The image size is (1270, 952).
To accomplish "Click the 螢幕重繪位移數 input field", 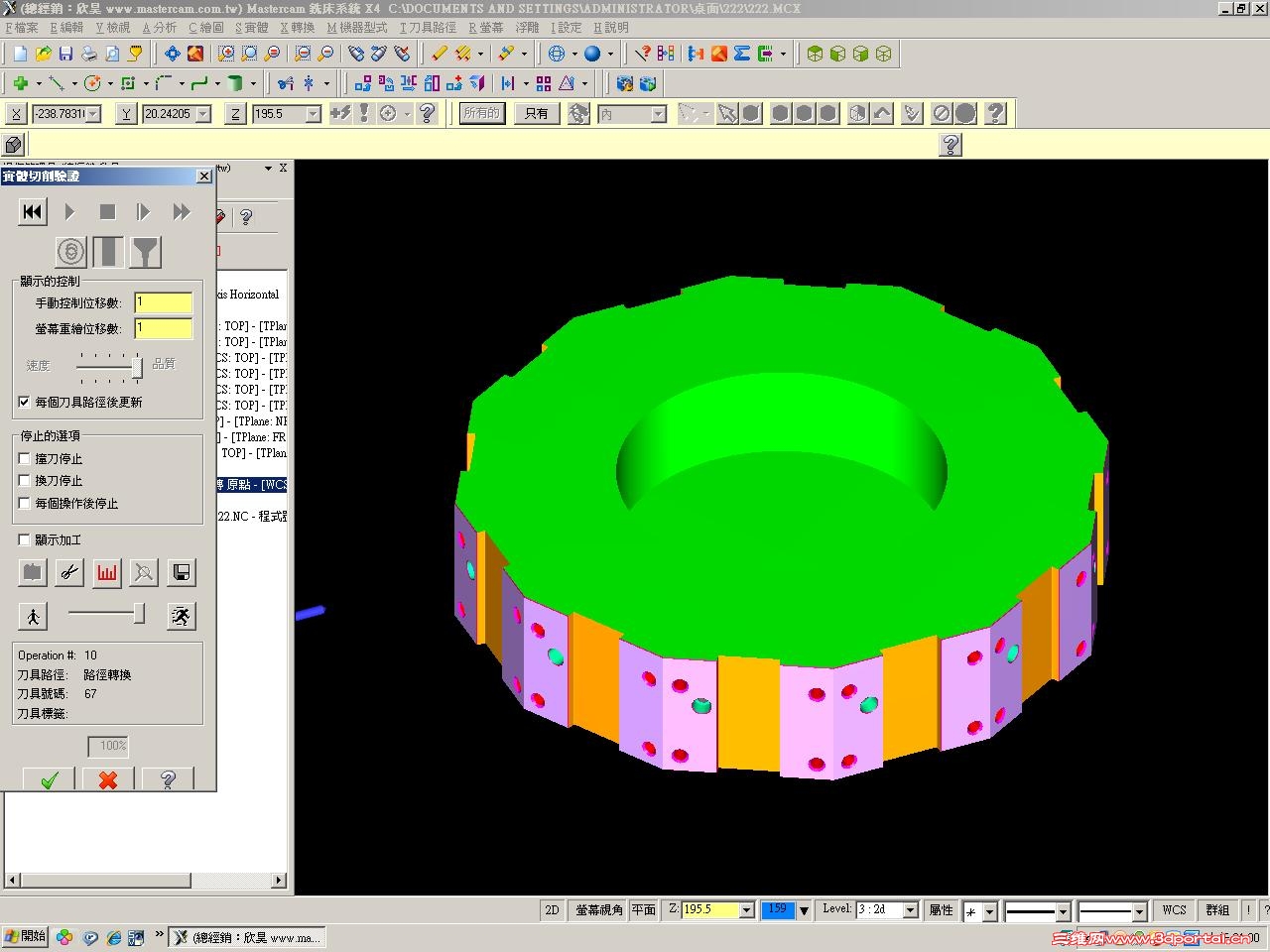I will (164, 328).
